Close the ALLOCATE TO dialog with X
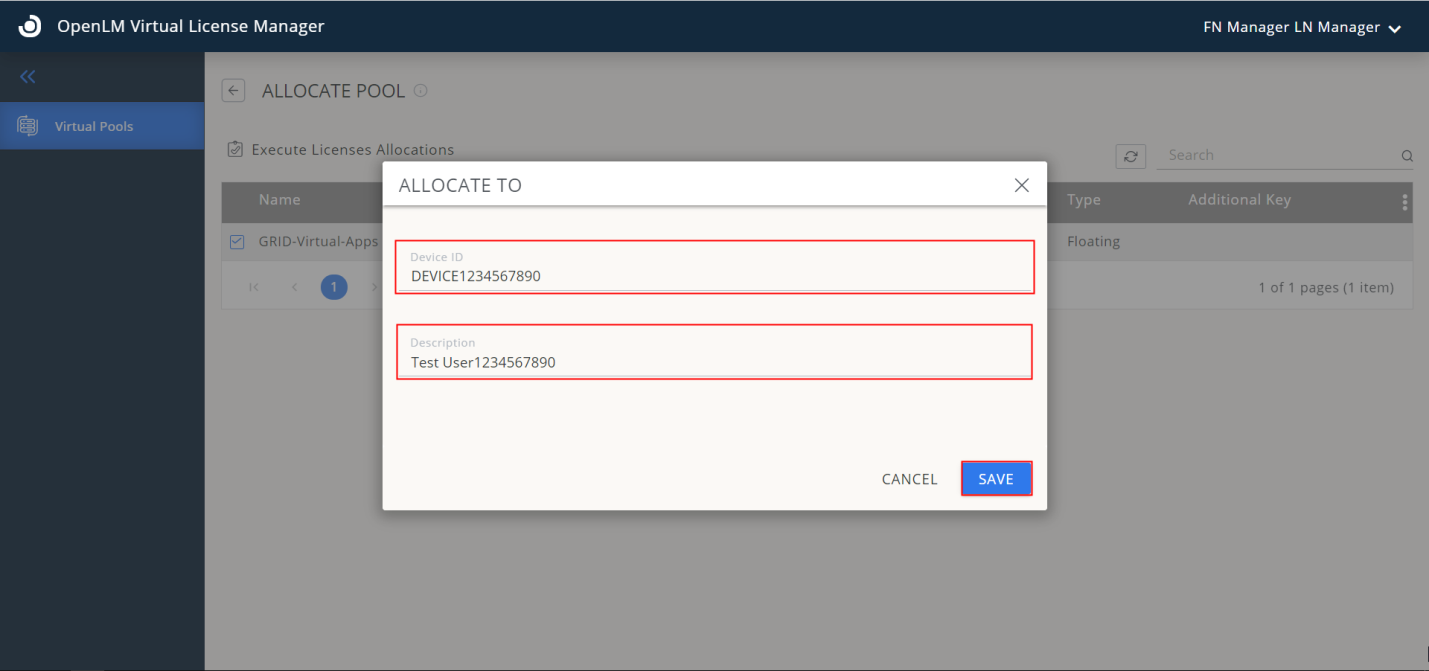The height and width of the screenshot is (671, 1429). coord(1021,185)
